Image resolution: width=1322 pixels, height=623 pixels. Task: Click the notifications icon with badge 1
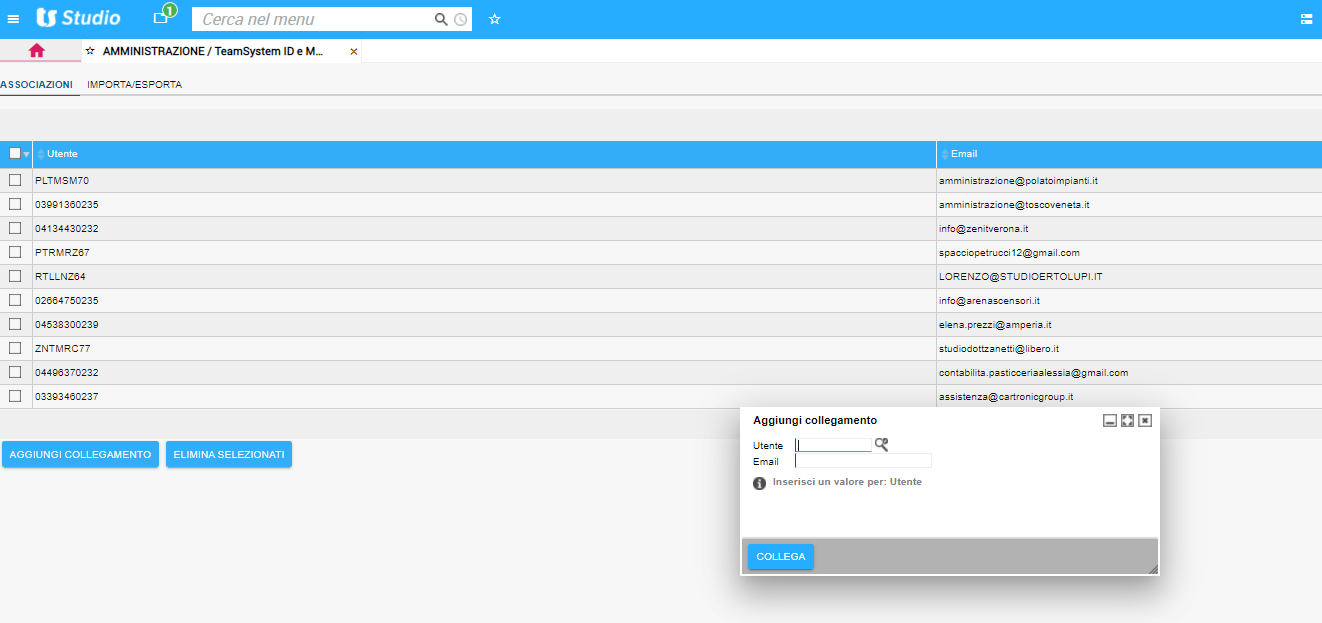pos(161,18)
